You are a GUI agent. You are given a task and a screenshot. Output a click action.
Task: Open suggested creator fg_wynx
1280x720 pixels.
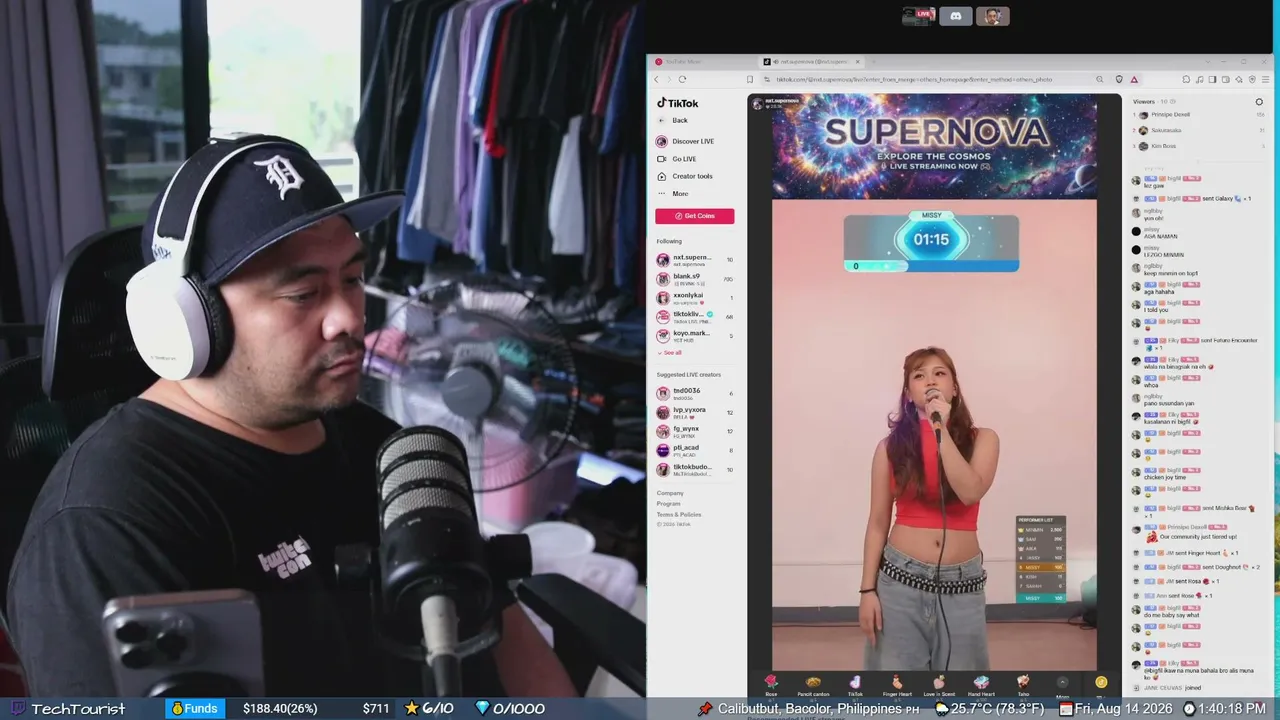(695, 431)
